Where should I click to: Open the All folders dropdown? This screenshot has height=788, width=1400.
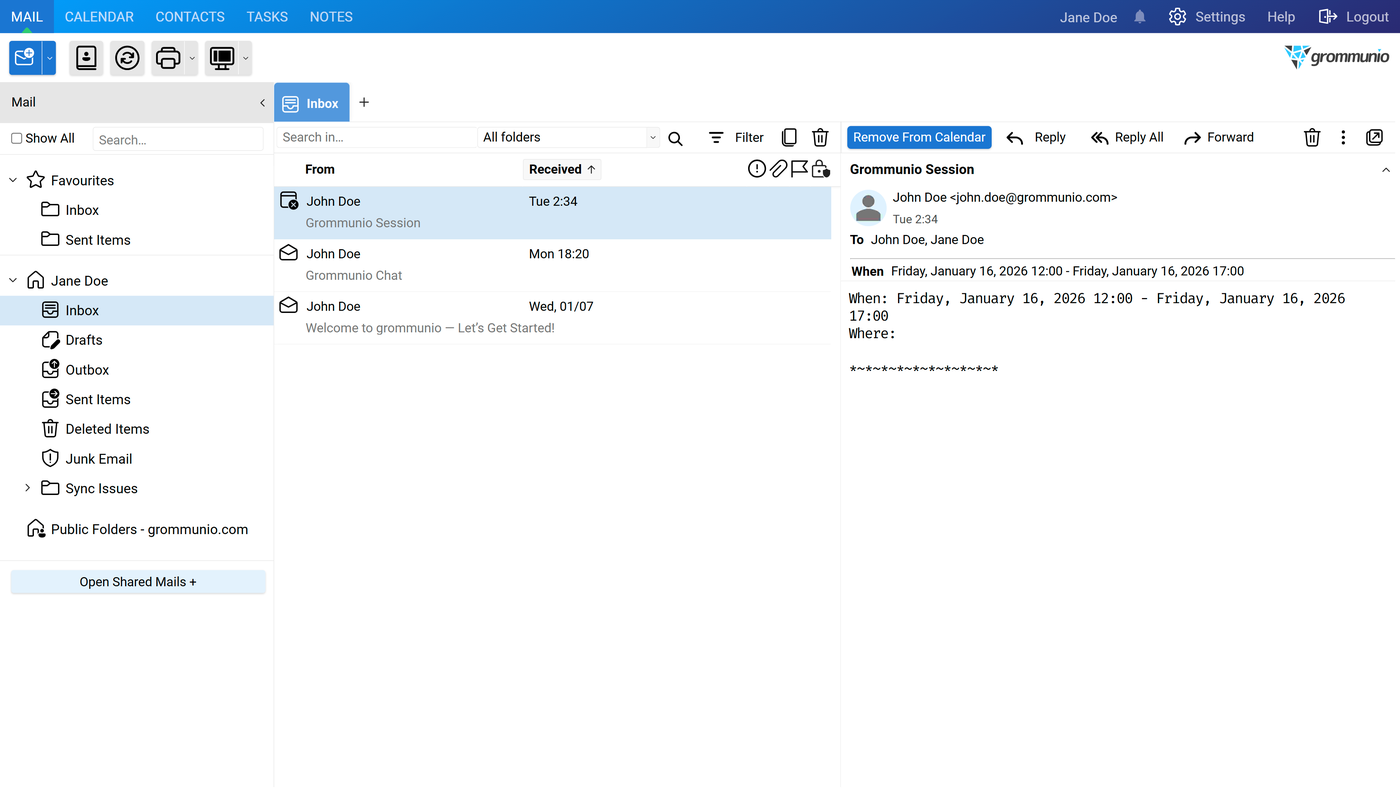[x=569, y=138]
